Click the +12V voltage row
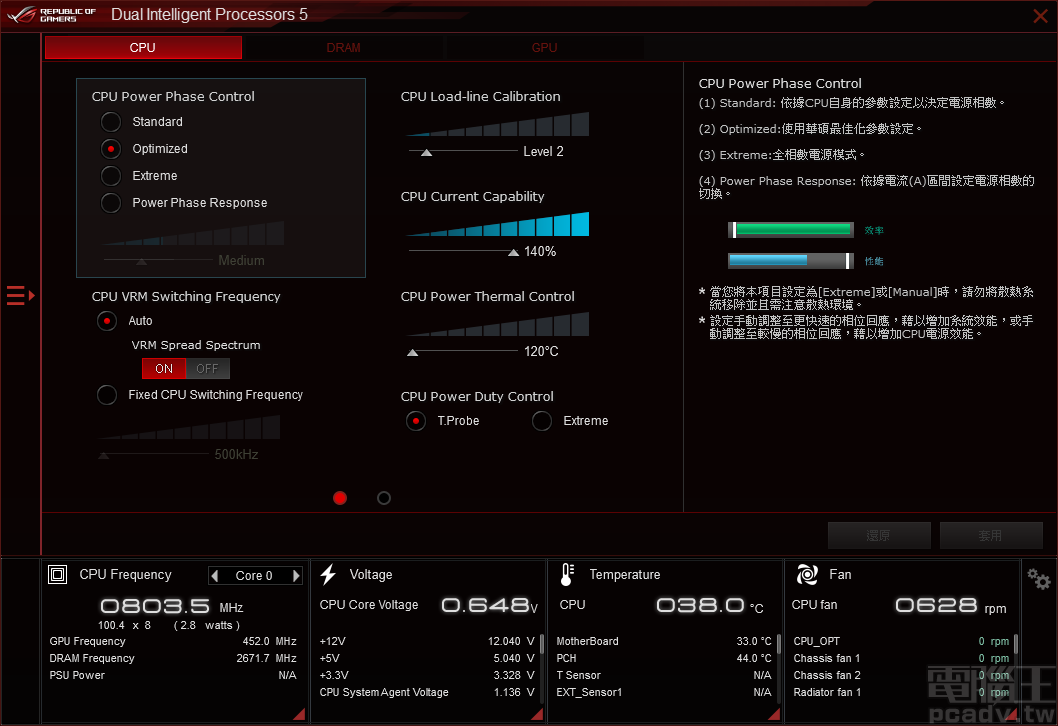1058x726 pixels. (427, 642)
